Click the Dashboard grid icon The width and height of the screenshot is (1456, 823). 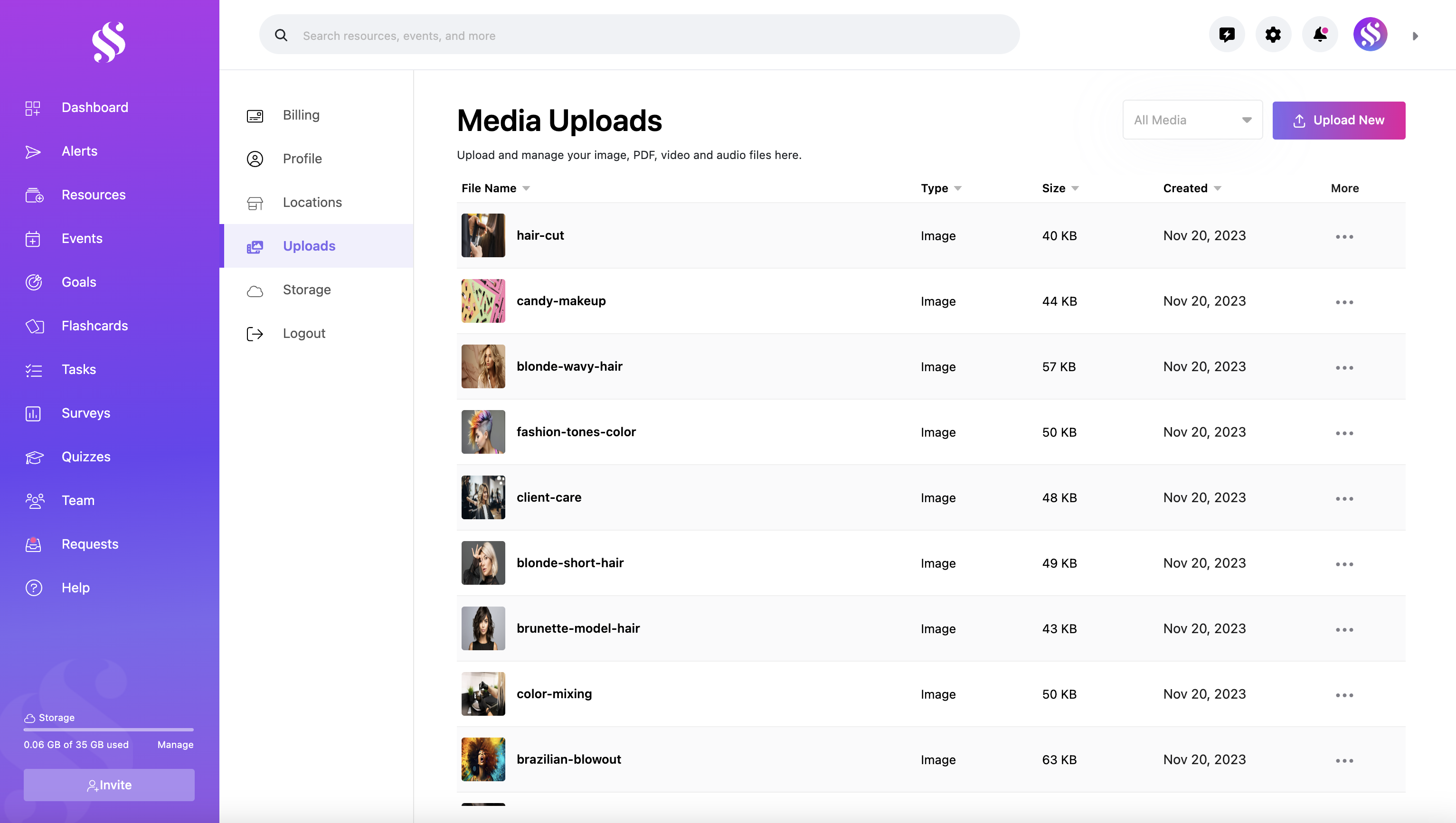33,108
